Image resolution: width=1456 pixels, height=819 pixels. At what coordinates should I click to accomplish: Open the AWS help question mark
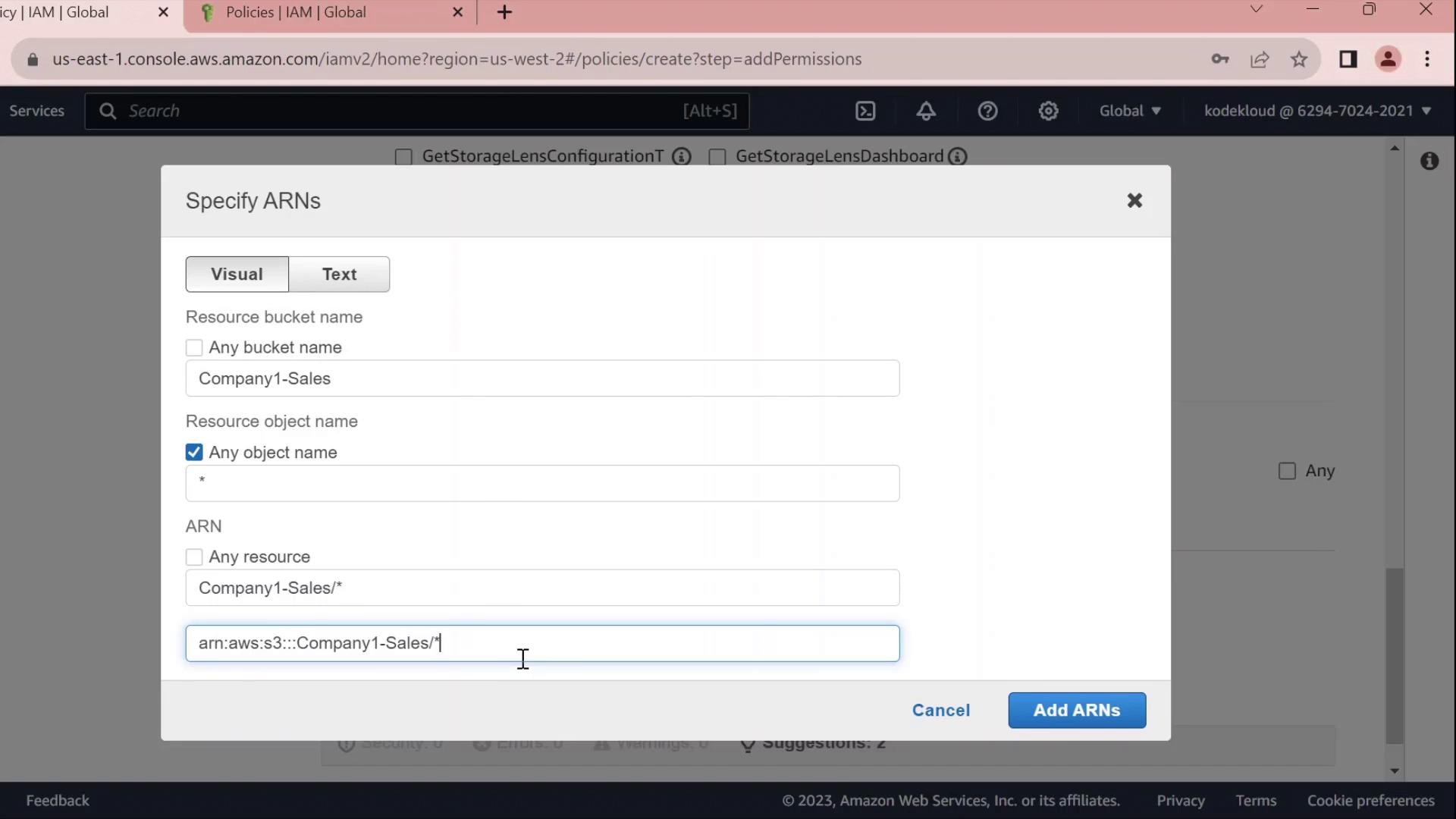tap(987, 111)
